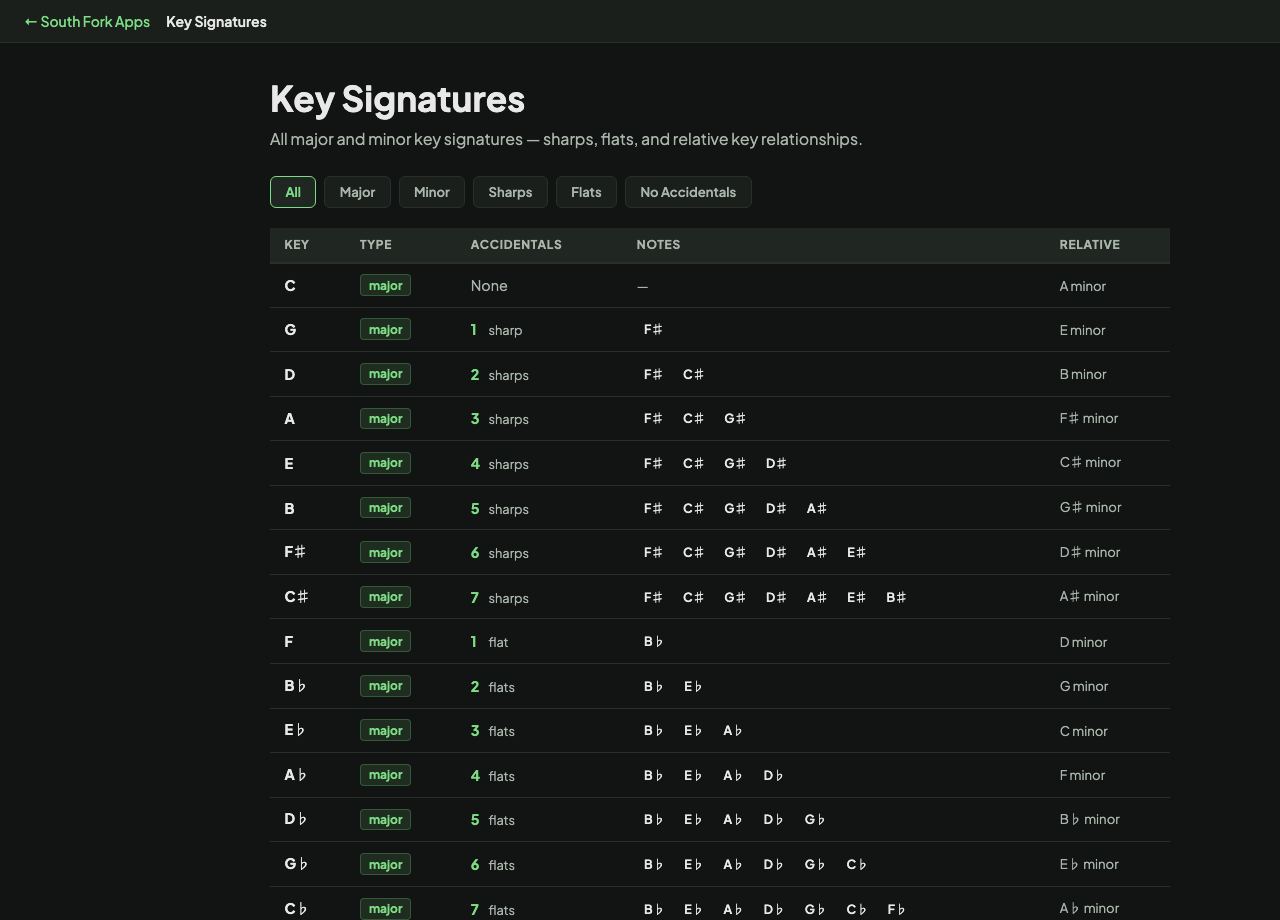Viewport: 1280px width, 920px height.
Task: Click the 'C♯' key name cell
Action: (x=296, y=597)
